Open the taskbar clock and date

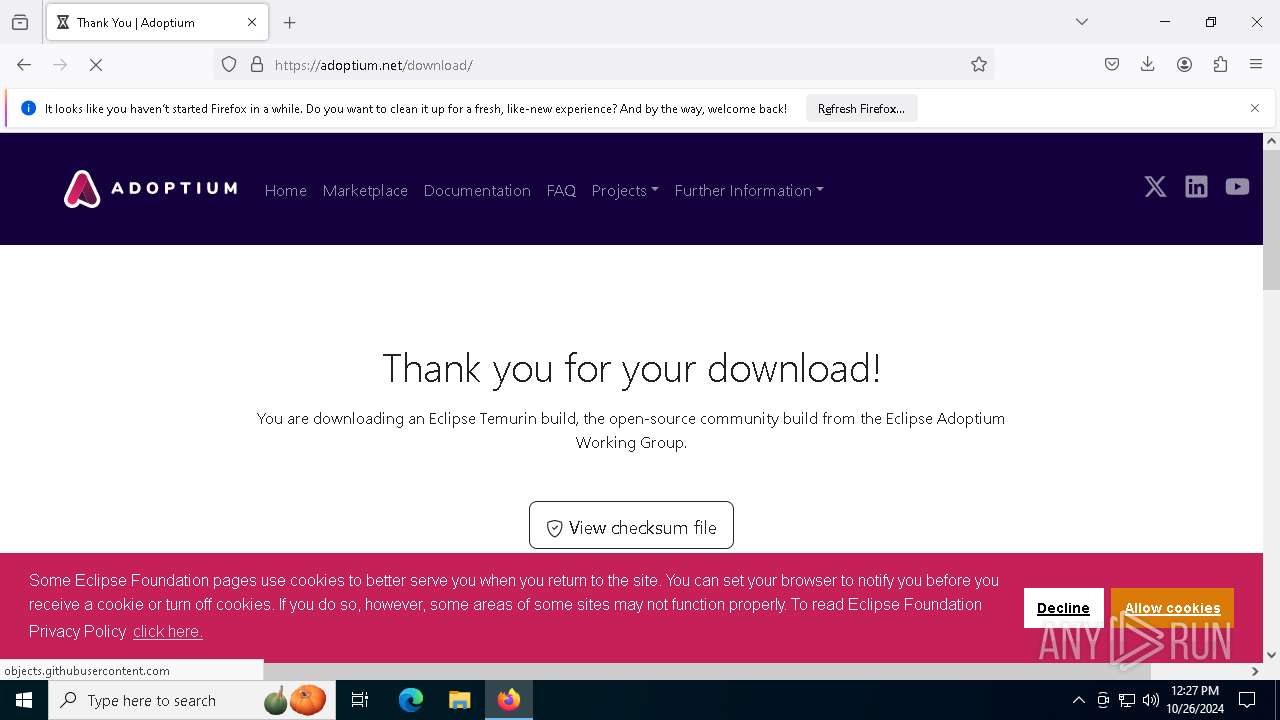1195,700
